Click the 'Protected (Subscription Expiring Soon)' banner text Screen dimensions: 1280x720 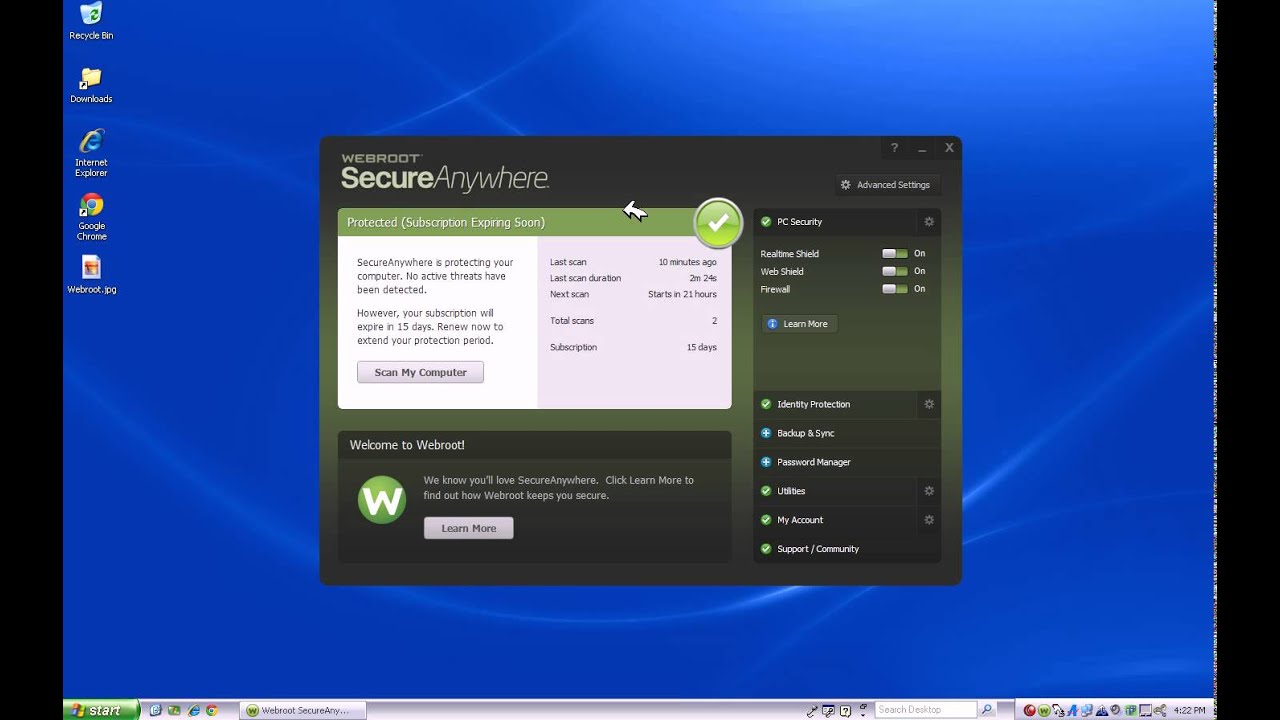pyautogui.click(x=446, y=223)
